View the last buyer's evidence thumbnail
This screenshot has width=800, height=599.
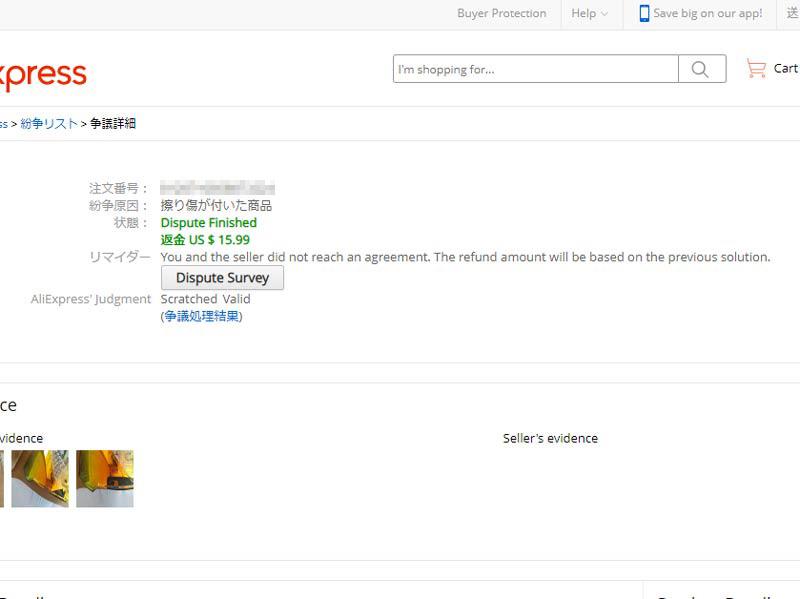105,479
